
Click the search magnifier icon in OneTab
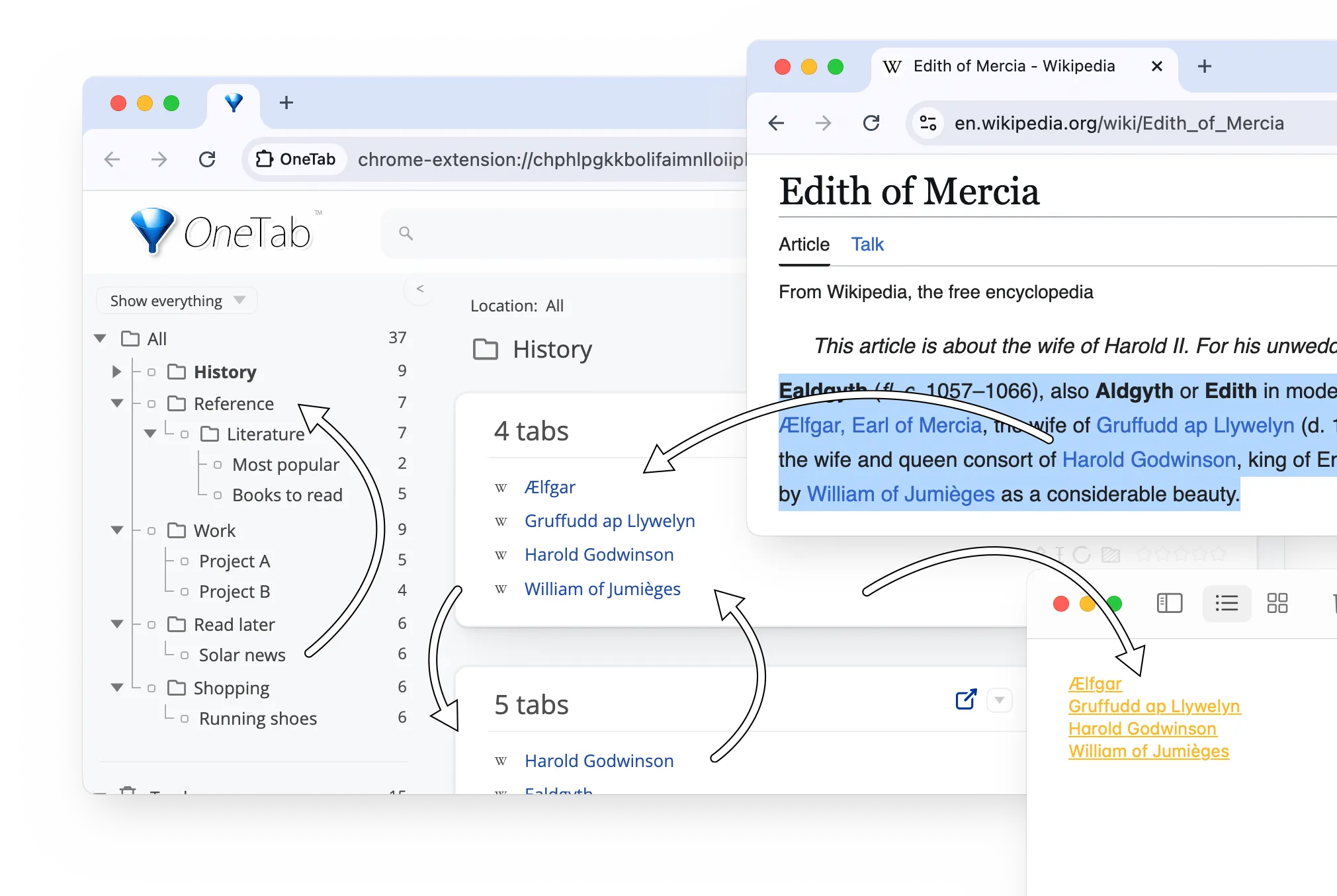406,233
